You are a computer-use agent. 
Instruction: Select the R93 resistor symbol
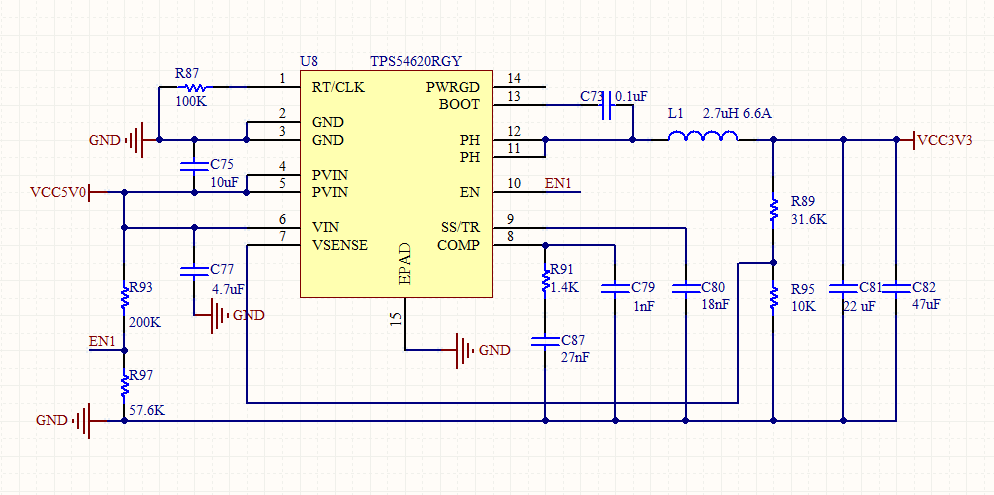point(124,297)
